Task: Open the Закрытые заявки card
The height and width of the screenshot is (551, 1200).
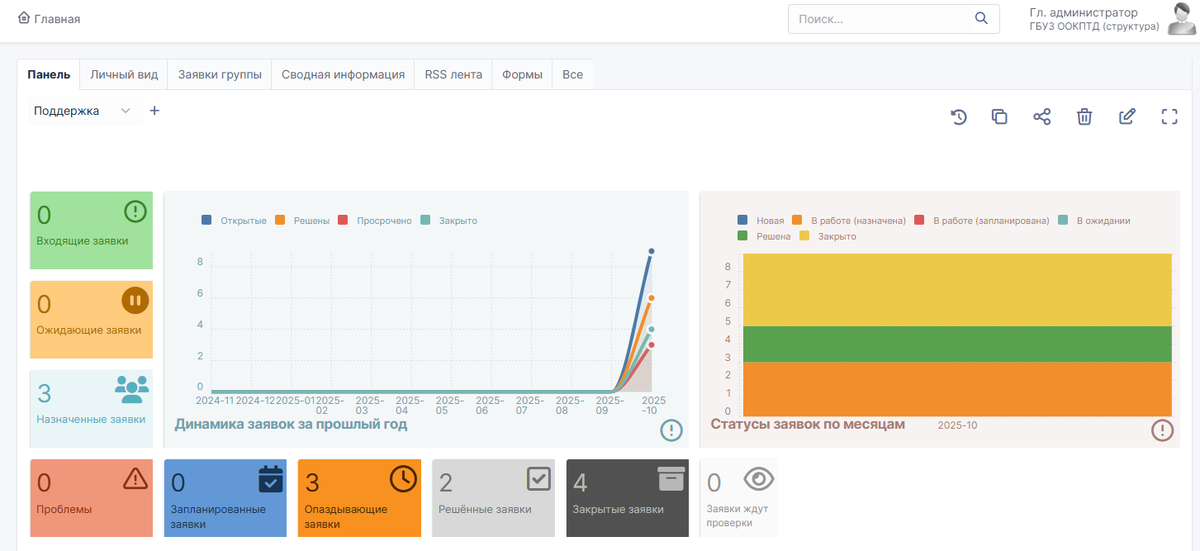Action: [627, 498]
